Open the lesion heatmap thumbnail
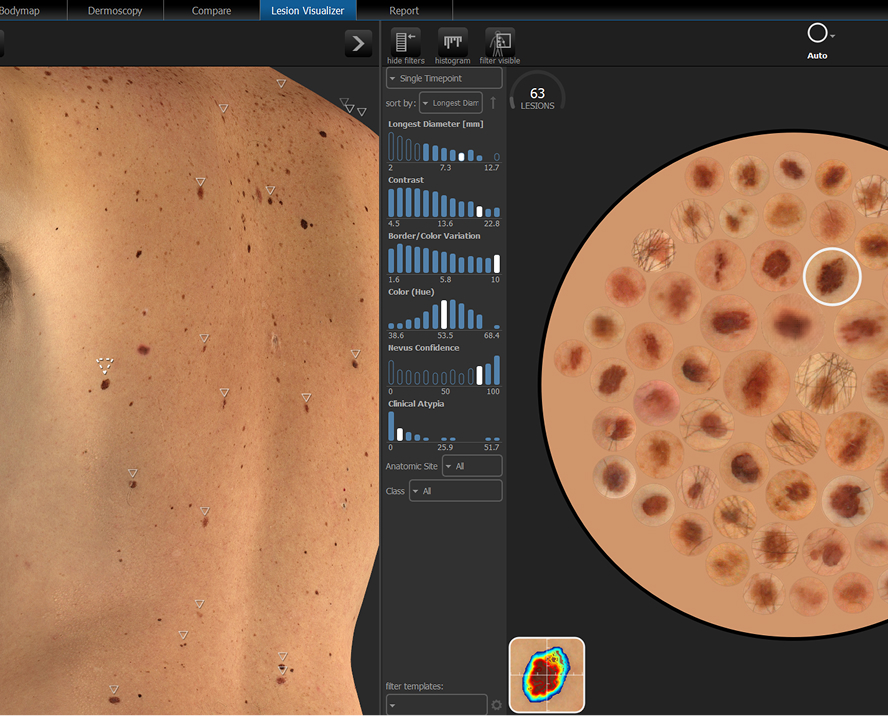Viewport: 888px width, 716px height. click(x=546, y=675)
